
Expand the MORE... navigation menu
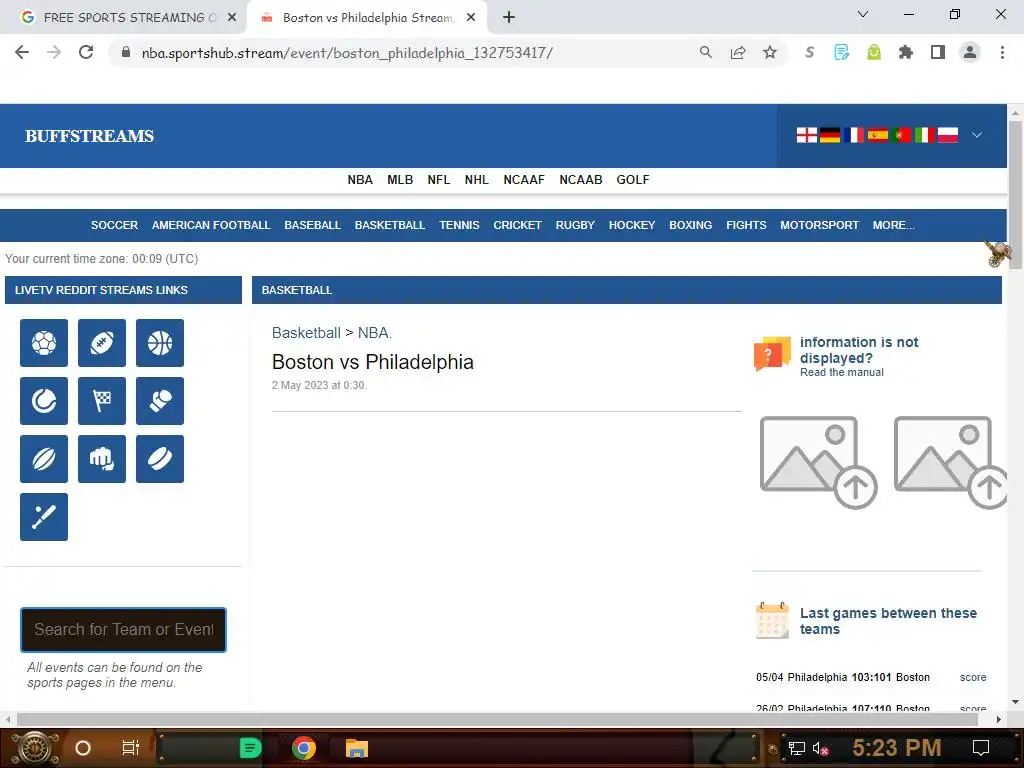point(893,225)
